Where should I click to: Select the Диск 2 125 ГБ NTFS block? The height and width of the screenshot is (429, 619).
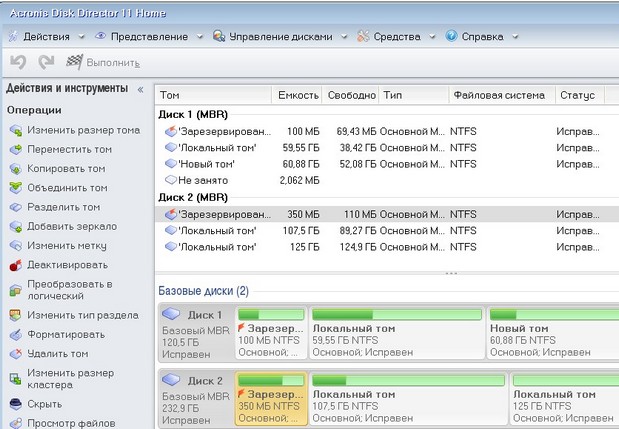click(x=565, y=399)
